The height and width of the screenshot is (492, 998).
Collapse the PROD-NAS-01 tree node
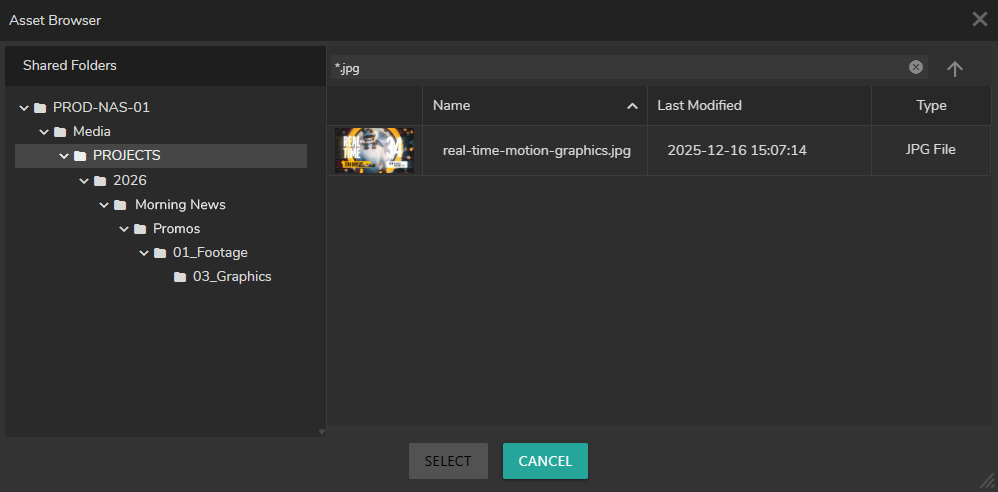click(x=24, y=107)
